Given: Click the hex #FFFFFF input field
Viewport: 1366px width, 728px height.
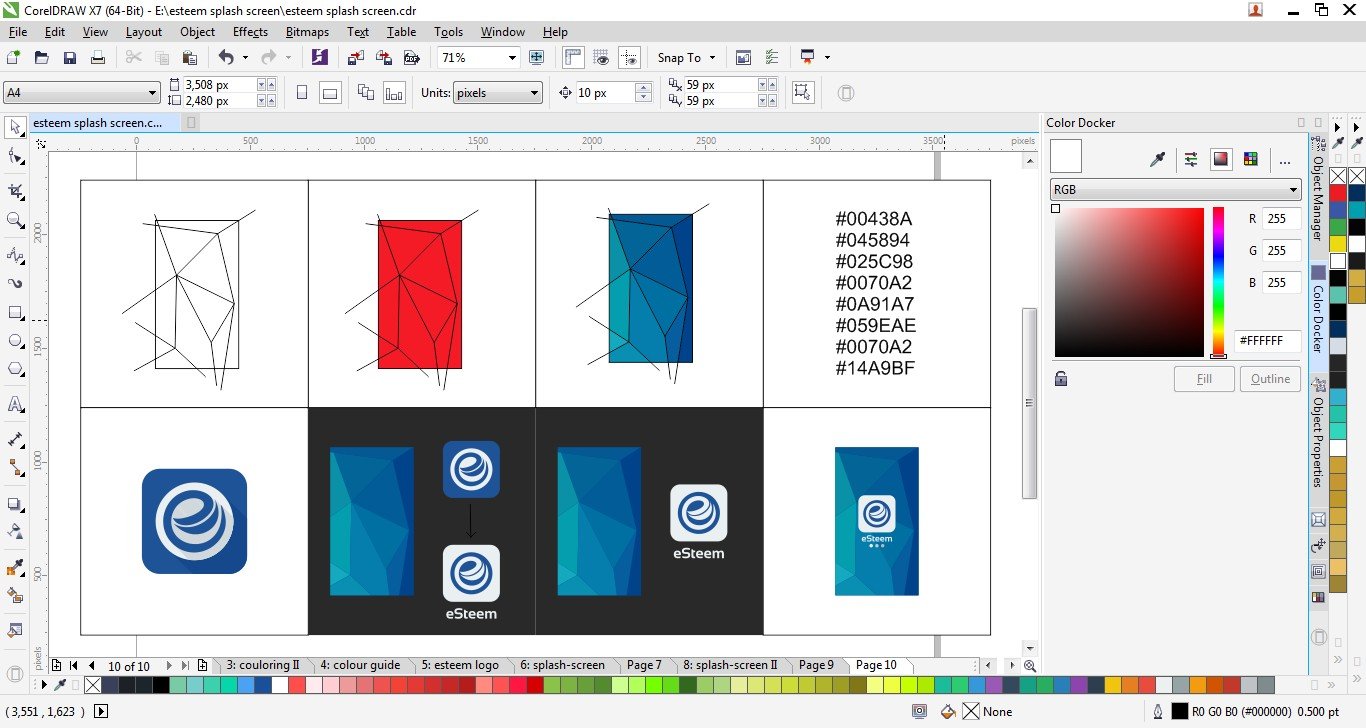Looking at the screenshot, I should [x=1267, y=341].
